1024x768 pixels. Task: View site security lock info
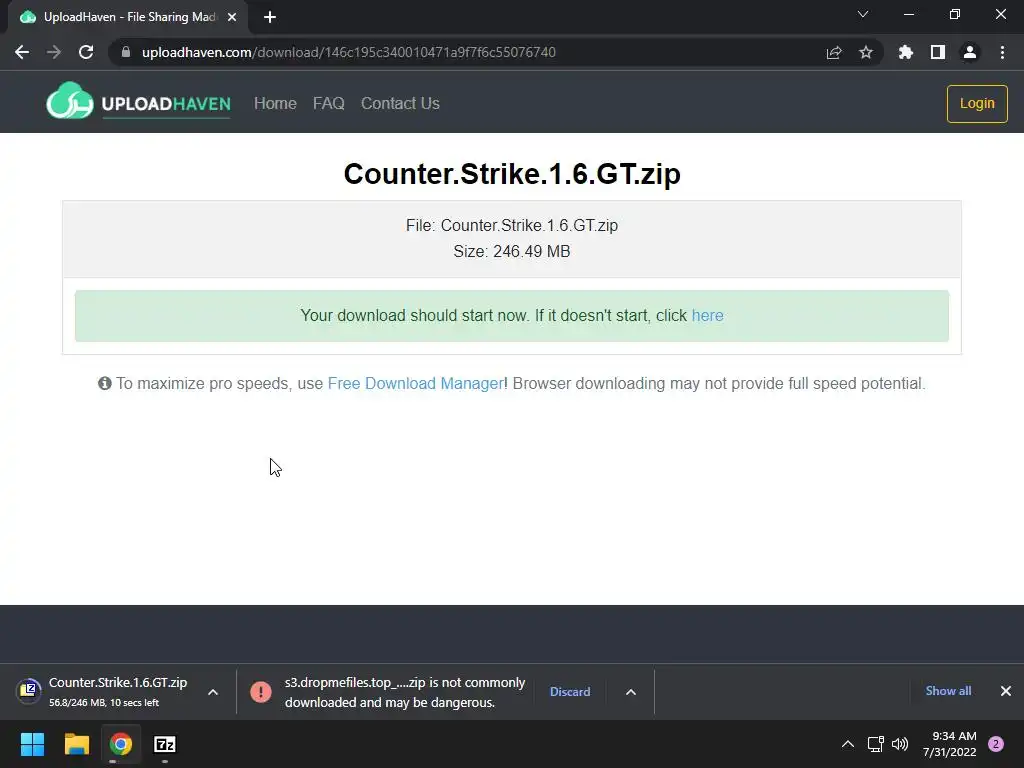point(126,52)
